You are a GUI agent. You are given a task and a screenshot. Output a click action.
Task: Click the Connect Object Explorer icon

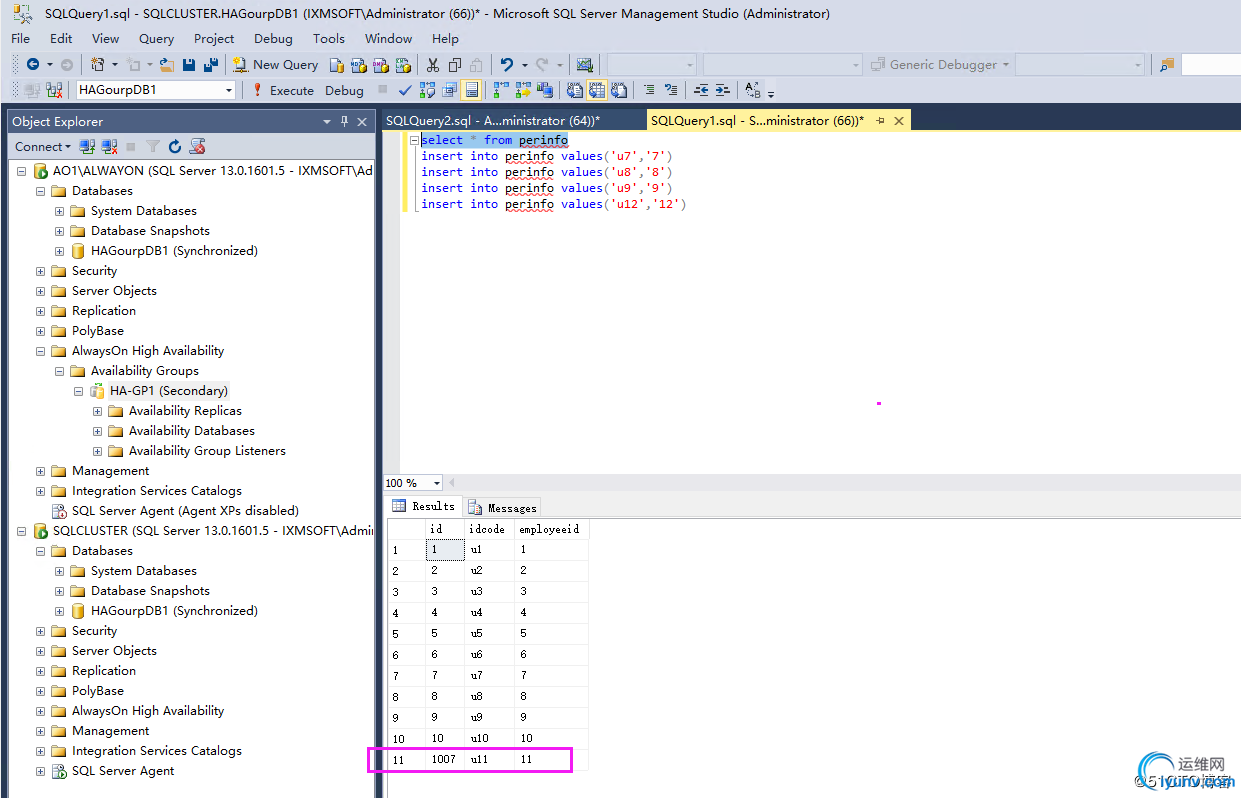click(x=88, y=147)
